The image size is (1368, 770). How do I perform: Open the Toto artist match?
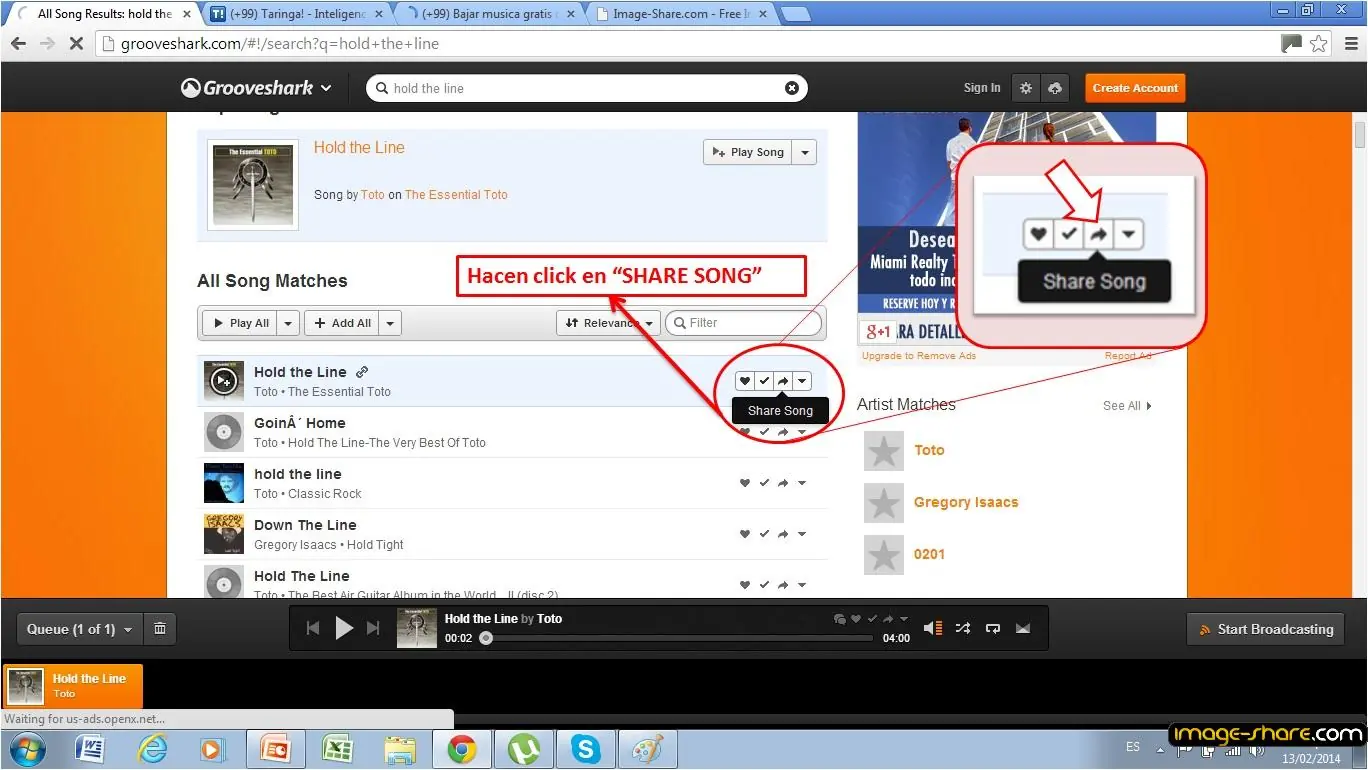929,450
